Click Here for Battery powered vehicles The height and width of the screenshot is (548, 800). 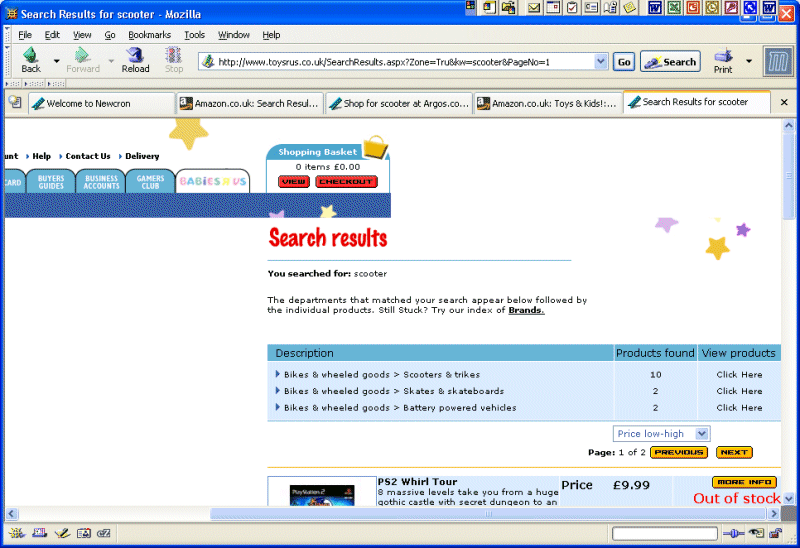739,408
